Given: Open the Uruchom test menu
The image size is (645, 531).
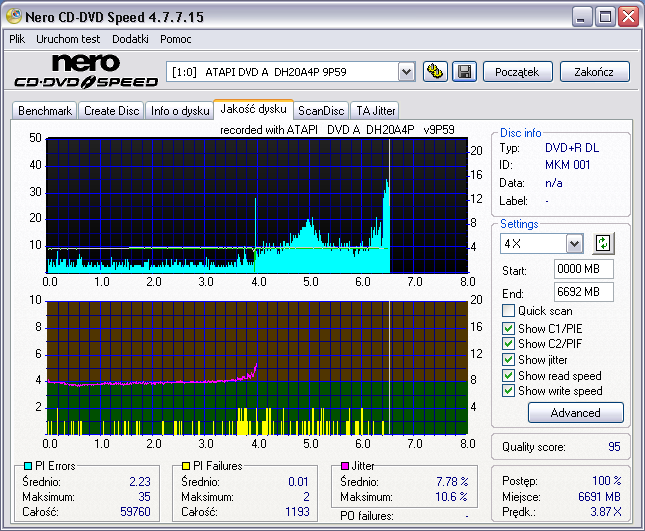Looking at the screenshot, I should click(x=68, y=39).
